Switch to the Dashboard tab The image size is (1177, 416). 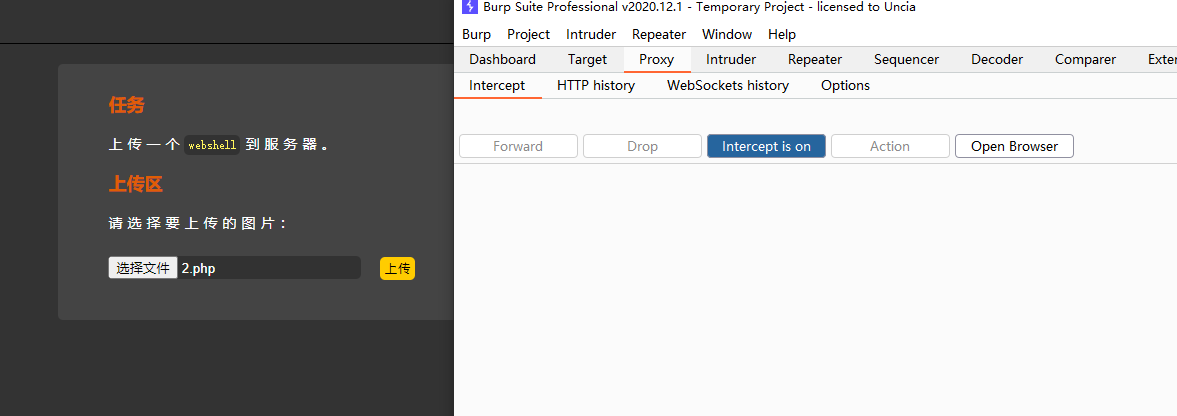tap(502, 59)
